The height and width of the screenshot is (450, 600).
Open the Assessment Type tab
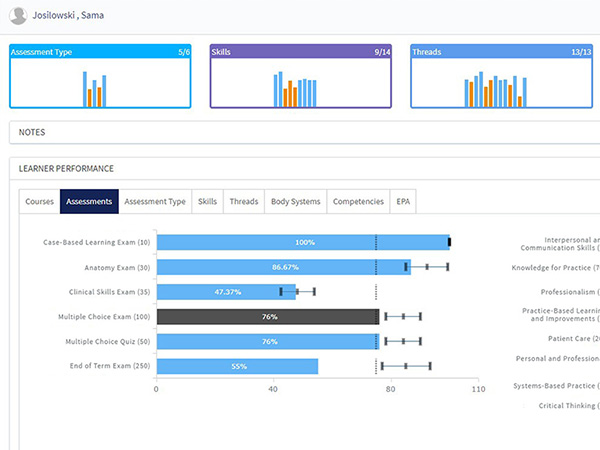pos(155,201)
